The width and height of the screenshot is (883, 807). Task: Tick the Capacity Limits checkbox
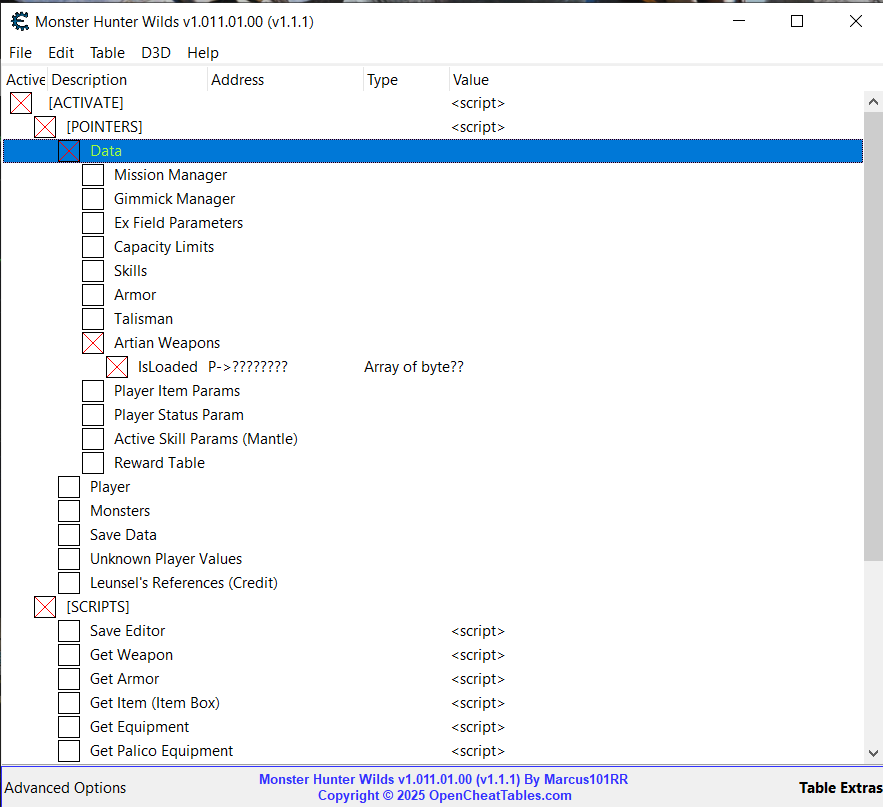(x=93, y=247)
